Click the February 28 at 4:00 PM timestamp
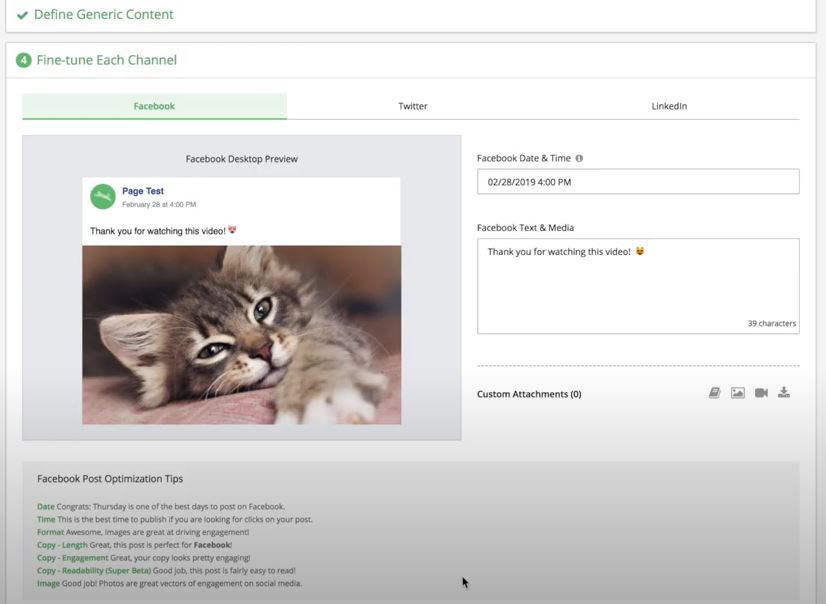 (x=158, y=205)
